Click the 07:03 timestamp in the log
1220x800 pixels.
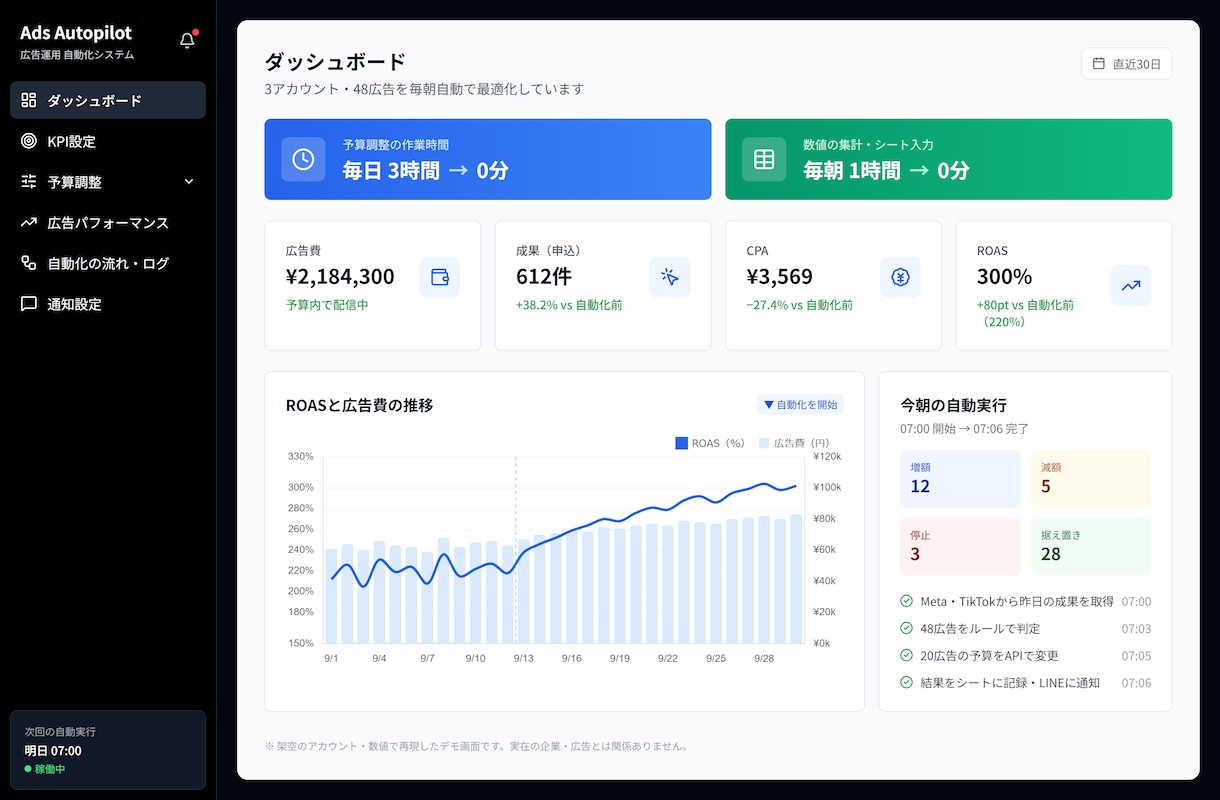(x=1136, y=628)
